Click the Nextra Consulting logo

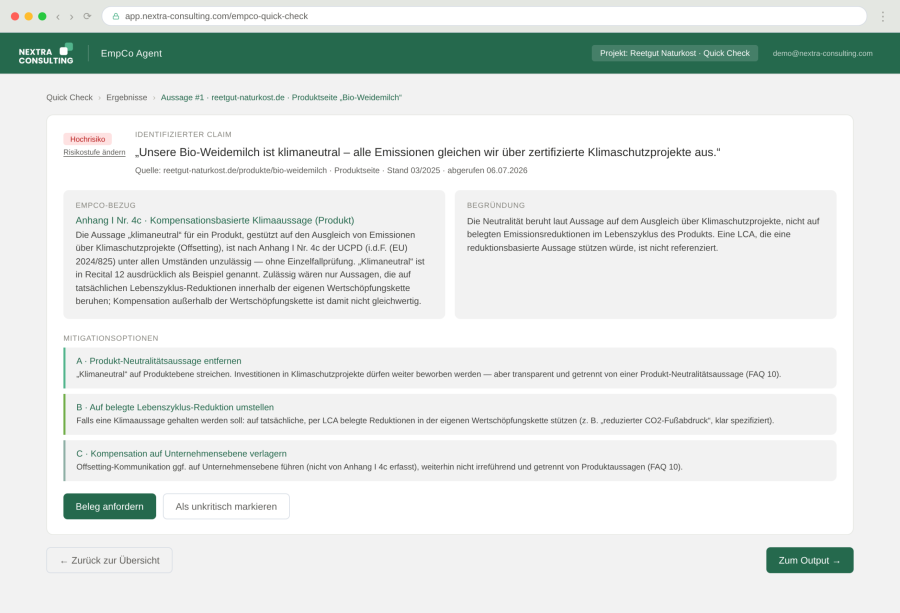tap(46, 53)
